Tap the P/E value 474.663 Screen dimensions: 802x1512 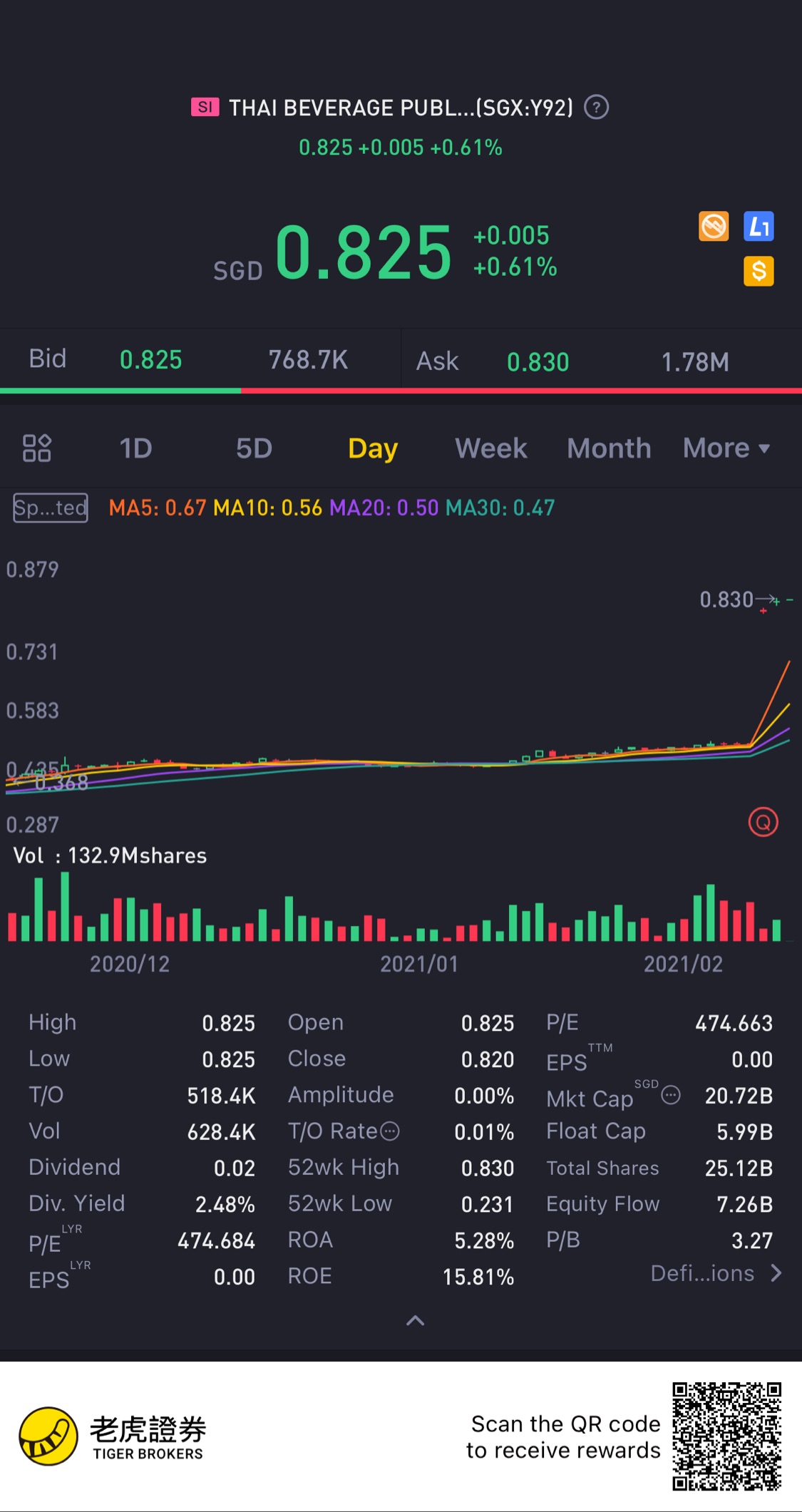pyautogui.click(x=734, y=1024)
